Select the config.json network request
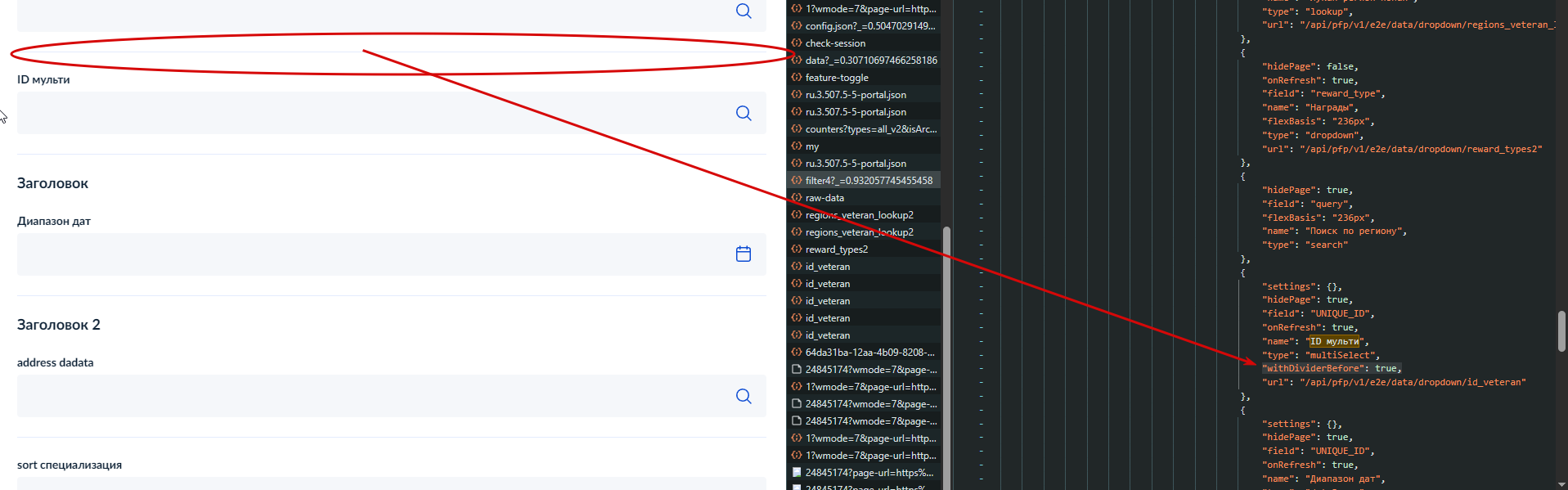The height and width of the screenshot is (490, 1568). pos(864,26)
